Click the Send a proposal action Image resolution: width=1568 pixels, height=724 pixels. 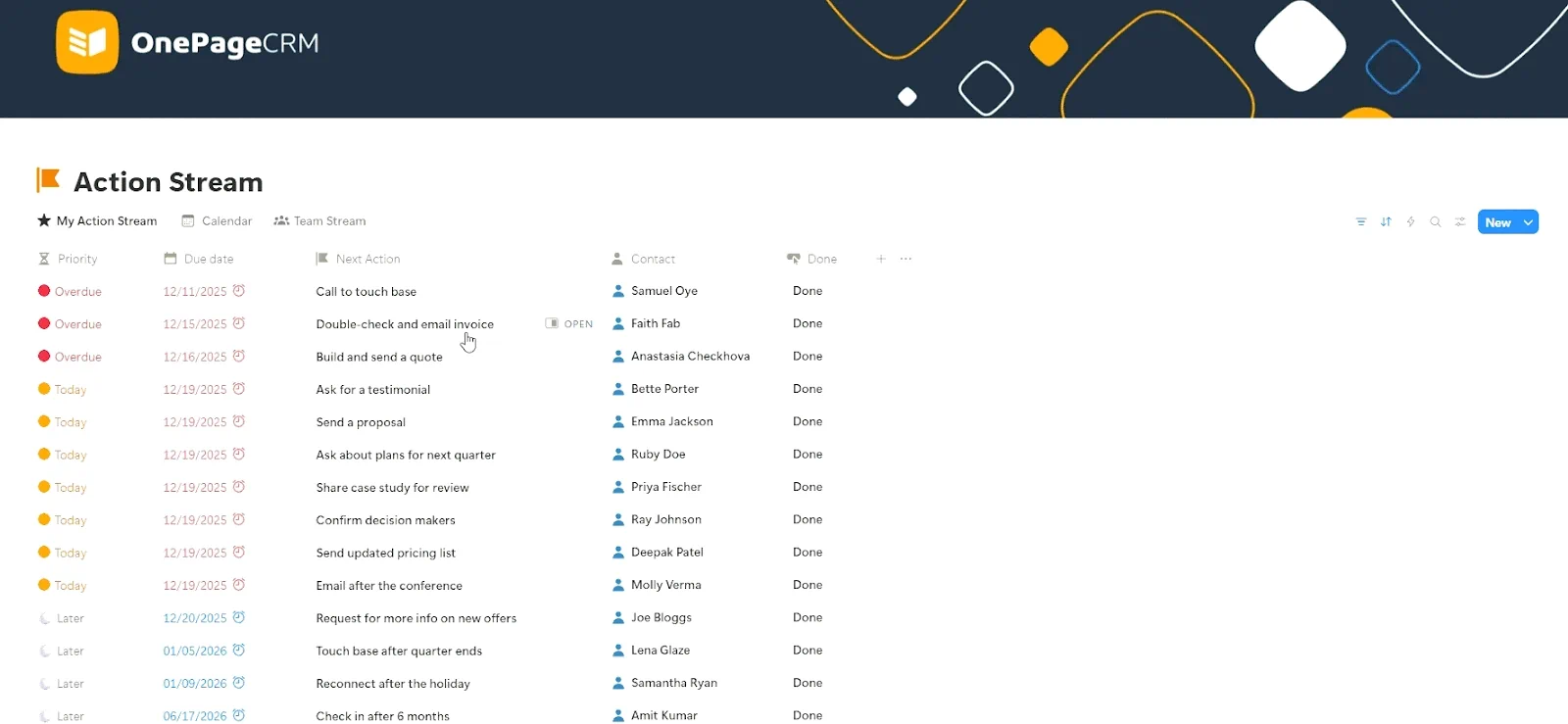[x=361, y=422]
